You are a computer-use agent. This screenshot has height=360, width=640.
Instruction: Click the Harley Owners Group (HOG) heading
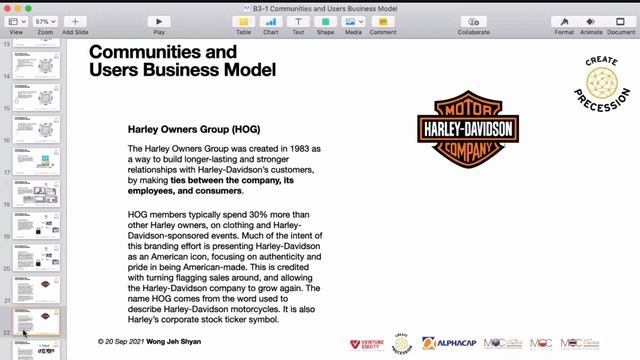(194, 129)
